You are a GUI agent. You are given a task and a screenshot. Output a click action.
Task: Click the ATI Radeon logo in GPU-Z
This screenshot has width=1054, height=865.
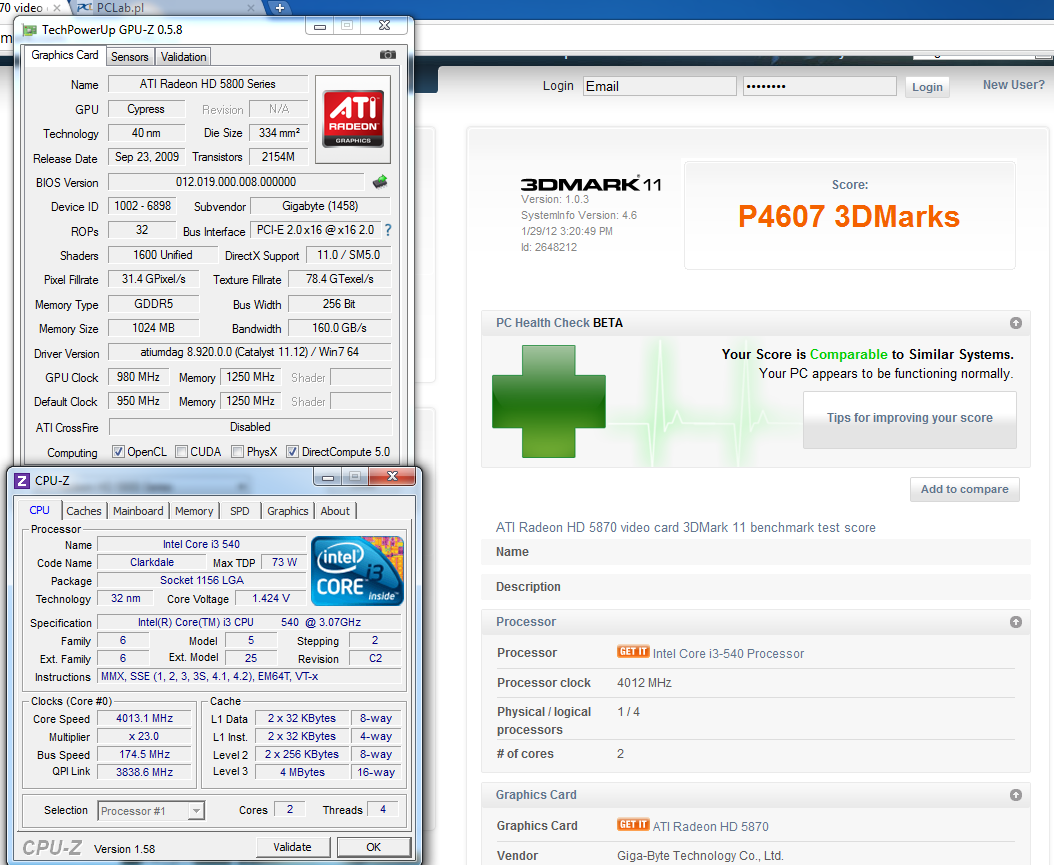353,119
